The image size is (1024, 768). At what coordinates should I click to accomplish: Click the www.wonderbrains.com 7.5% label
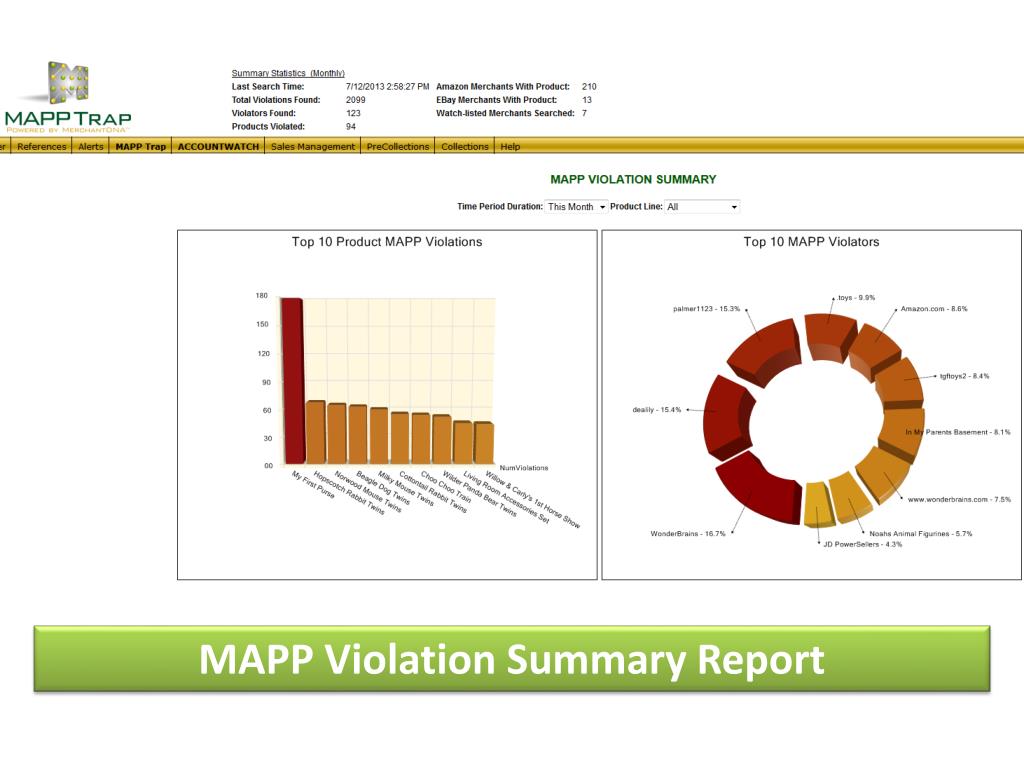coord(959,500)
